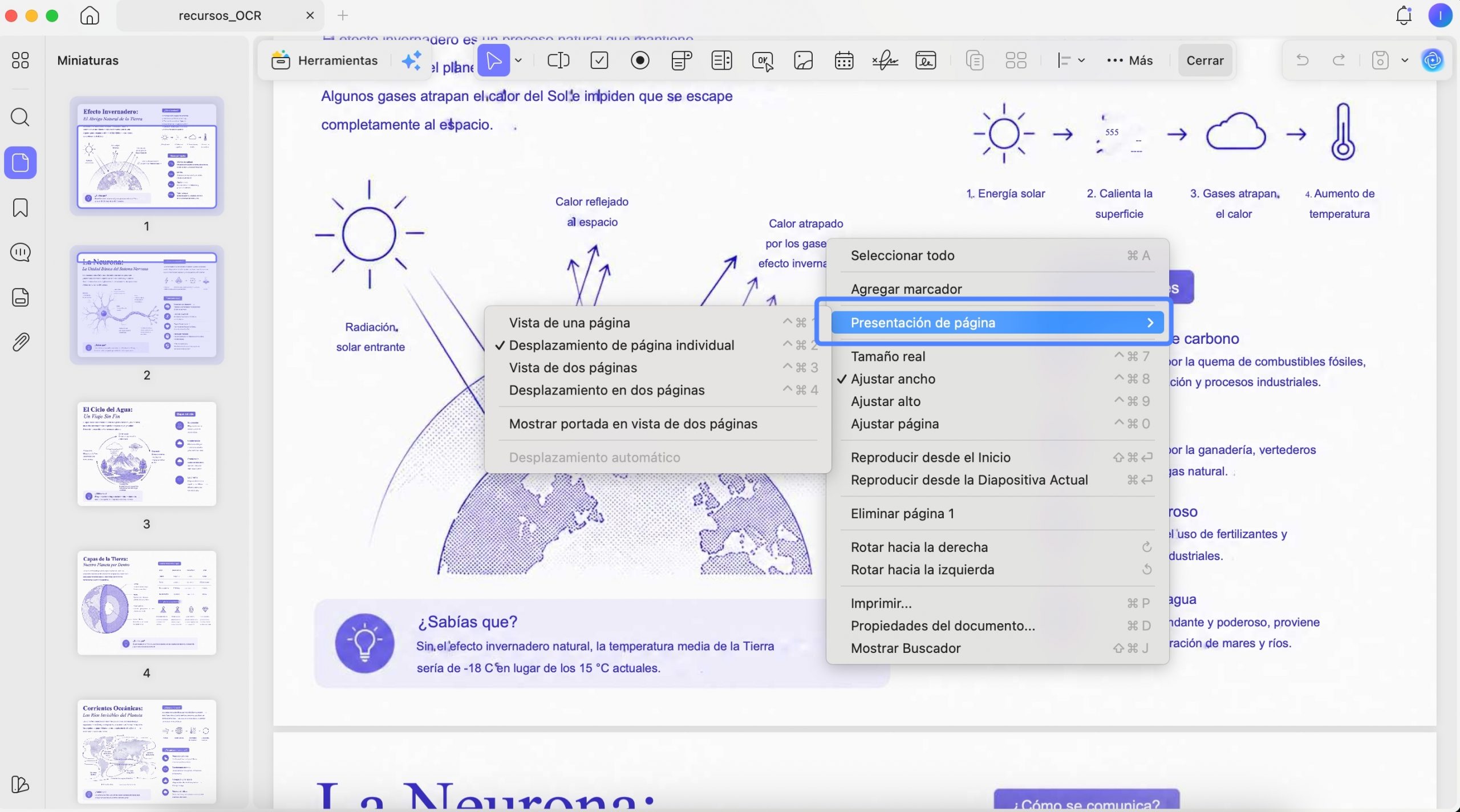Click the AI sparkle icon
The image size is (1460, 812).
point(412,60)
